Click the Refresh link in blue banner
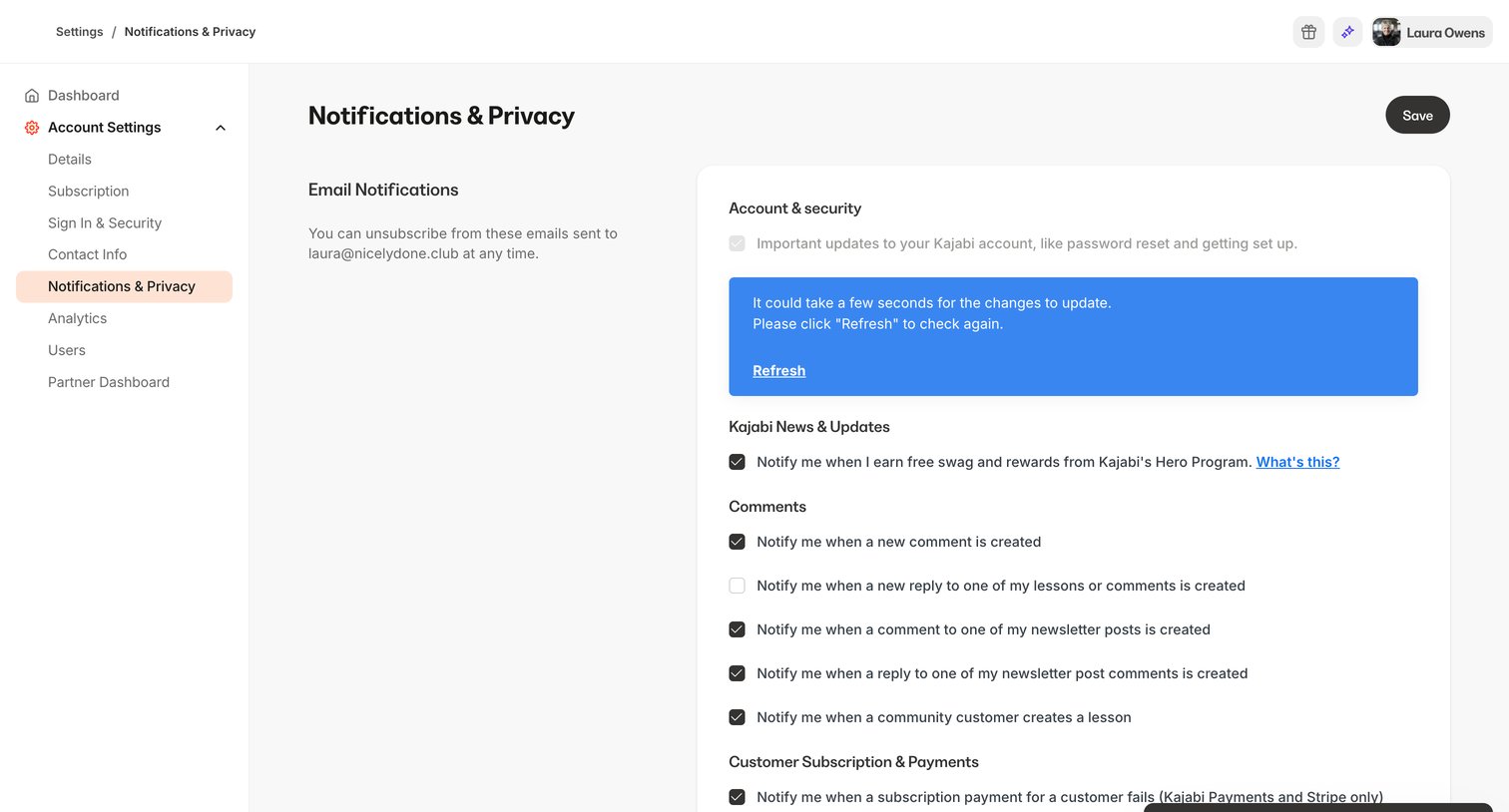 coord(778,370)
